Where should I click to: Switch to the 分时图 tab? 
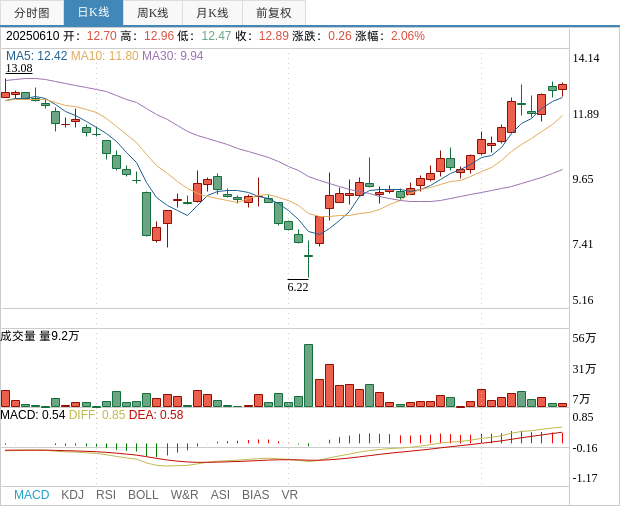pyautogui.click(x=32, y=13)
